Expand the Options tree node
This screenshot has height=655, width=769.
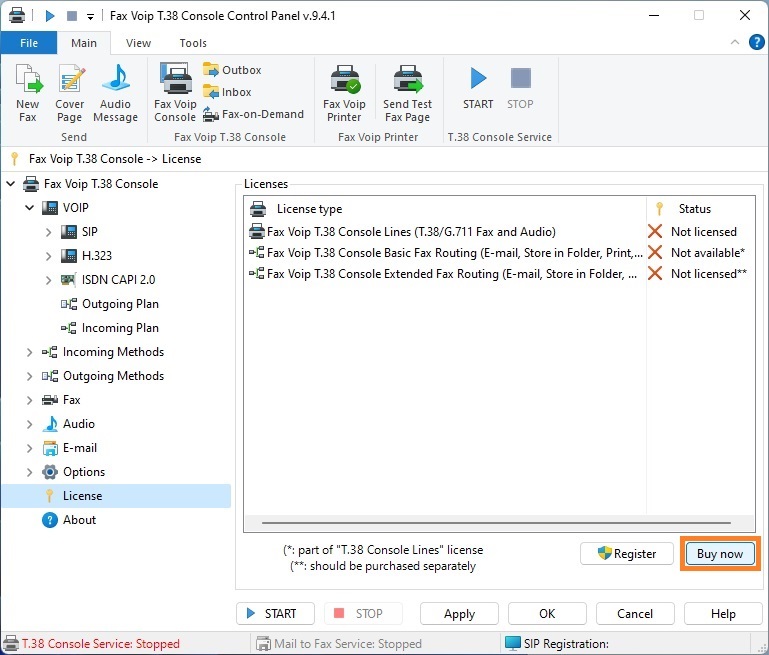29,472
